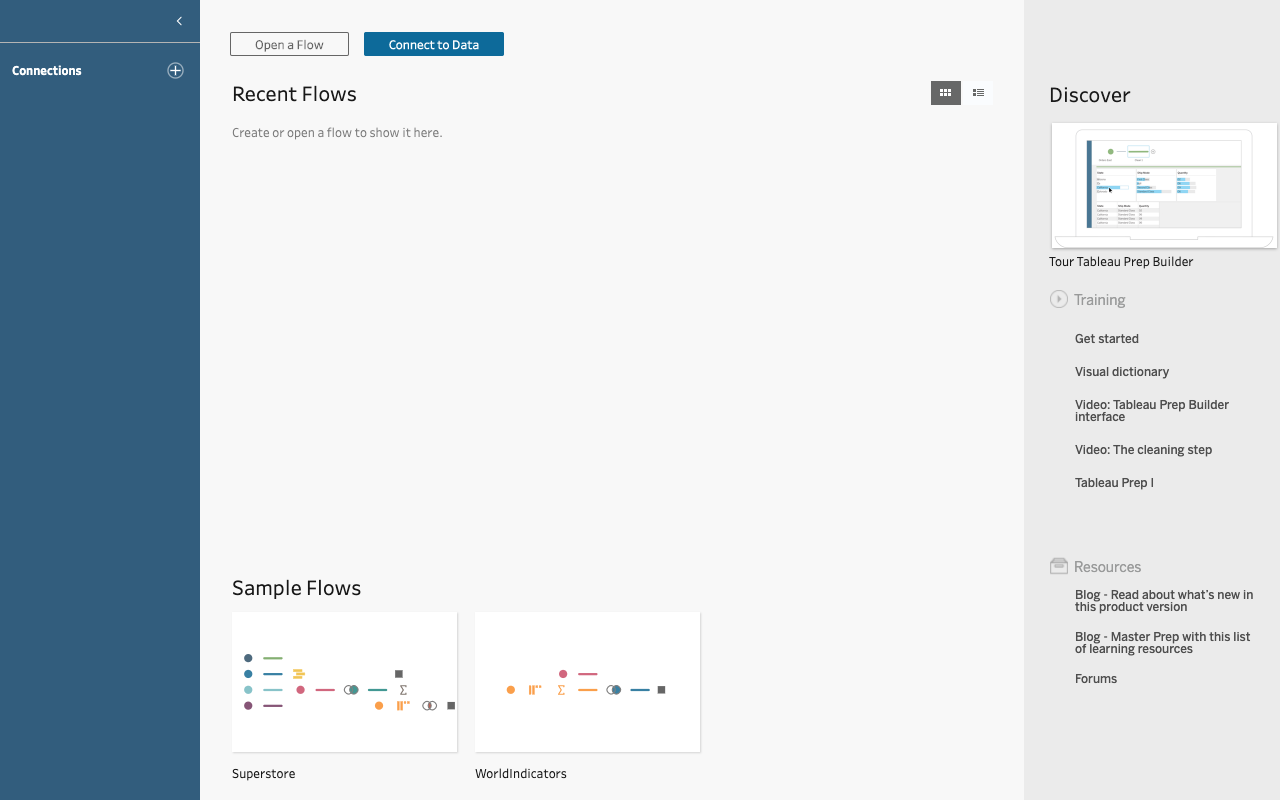
Task: Click the Connect to Data button
Action: click(x=434, y=44)
